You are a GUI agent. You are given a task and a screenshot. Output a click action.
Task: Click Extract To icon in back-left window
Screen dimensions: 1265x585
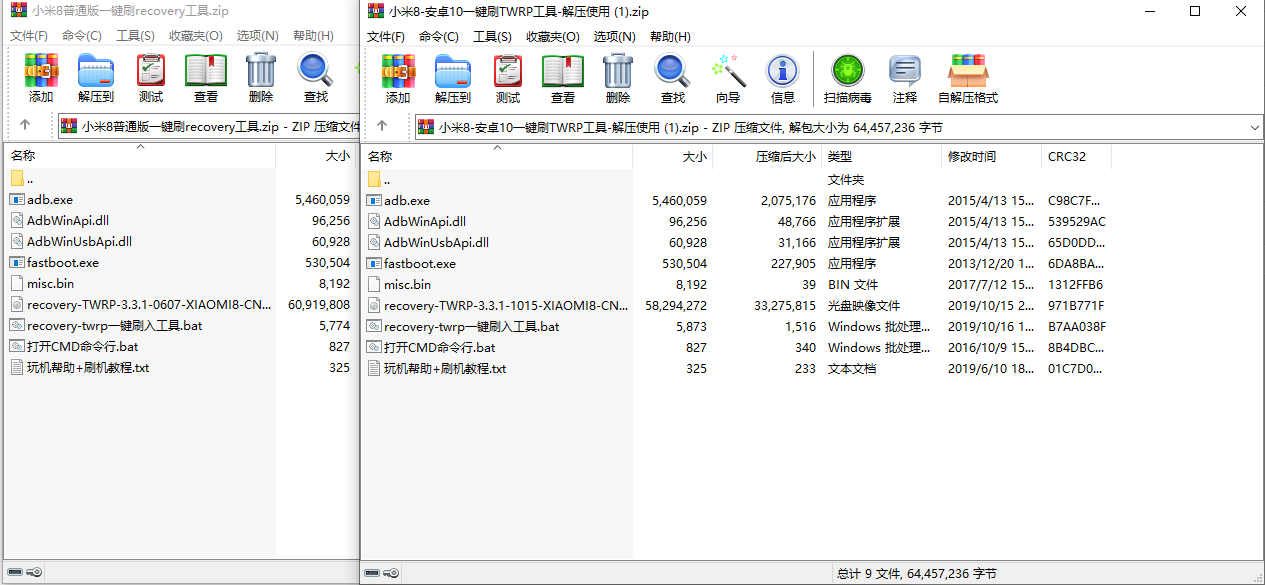(96, 79)
